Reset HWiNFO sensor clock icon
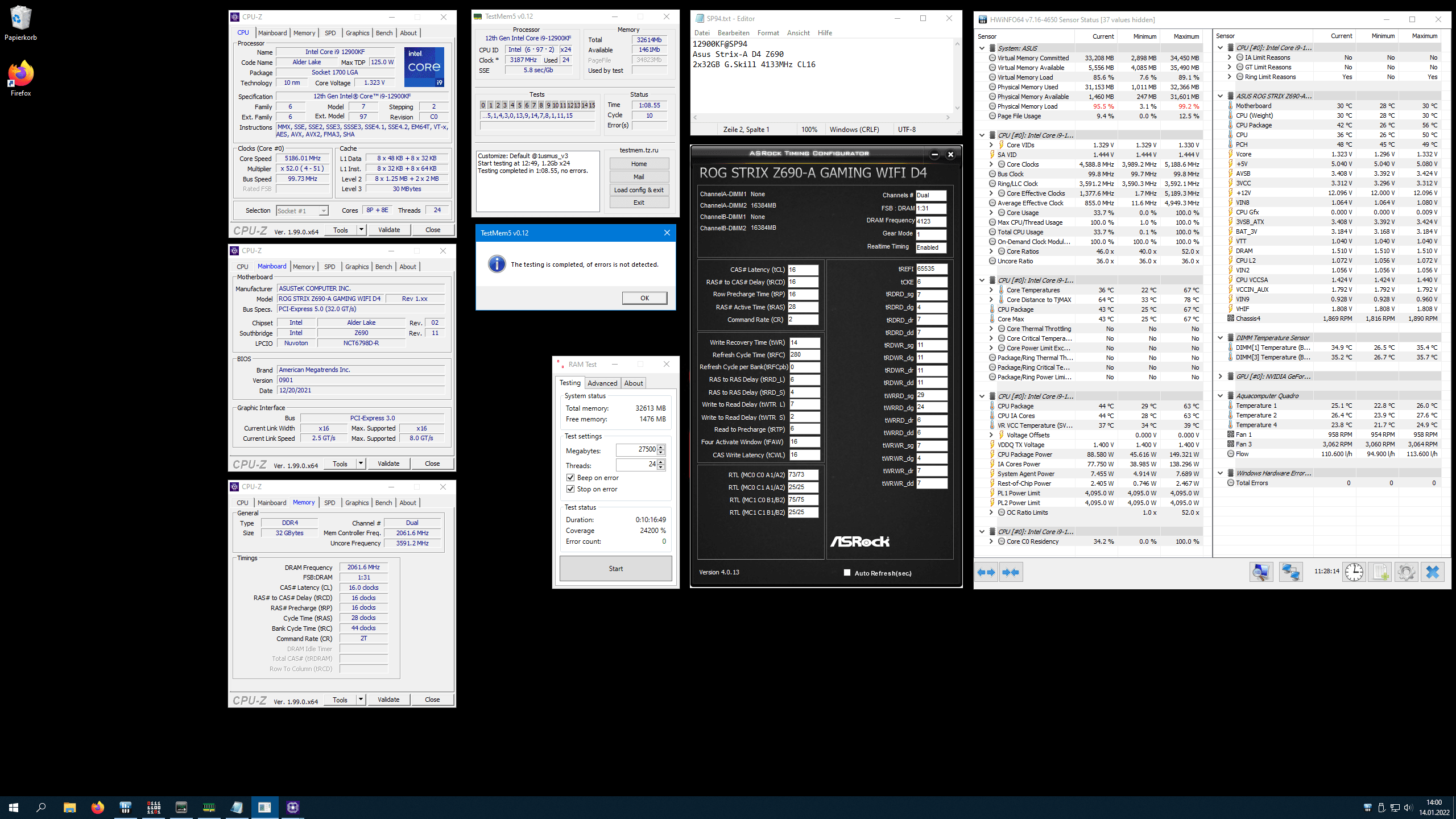 pos(1354,572)
